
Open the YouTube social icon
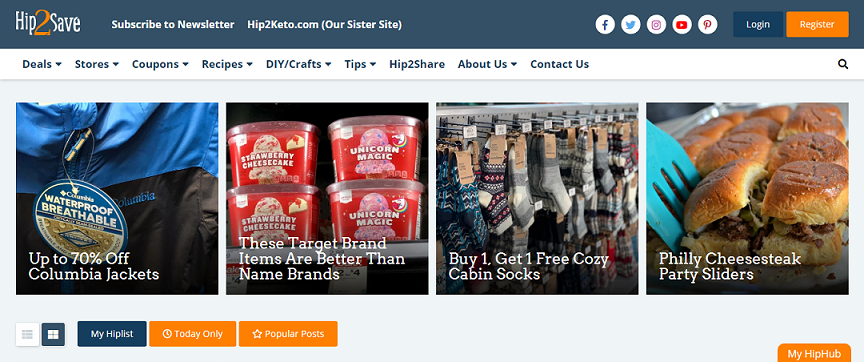tap(682, 25)
